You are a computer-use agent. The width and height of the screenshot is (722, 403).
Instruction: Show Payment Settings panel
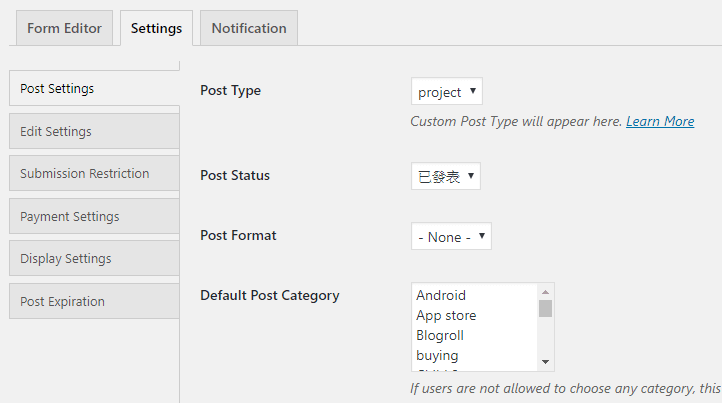tap(94, 216)
